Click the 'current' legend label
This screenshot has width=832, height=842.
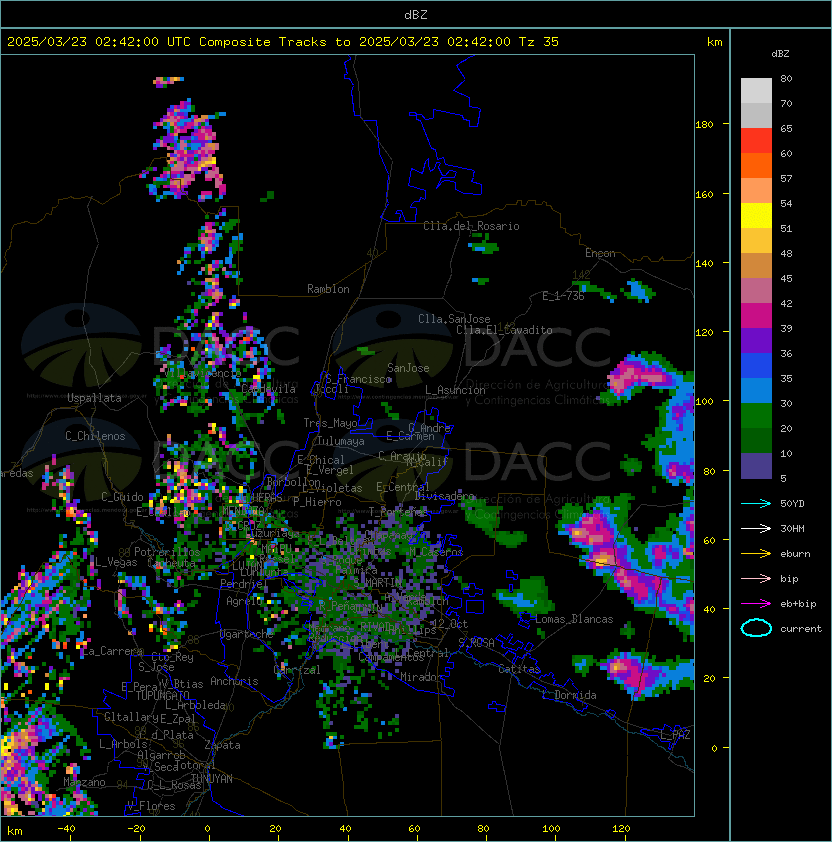click(801, 629)
